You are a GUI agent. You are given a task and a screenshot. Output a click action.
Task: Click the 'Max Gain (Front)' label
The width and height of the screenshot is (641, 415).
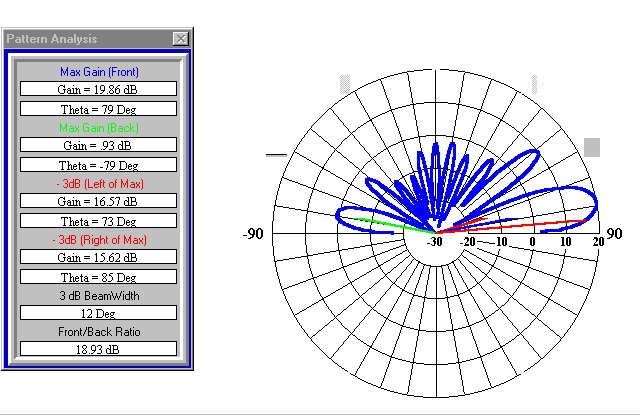pos(99,72)
